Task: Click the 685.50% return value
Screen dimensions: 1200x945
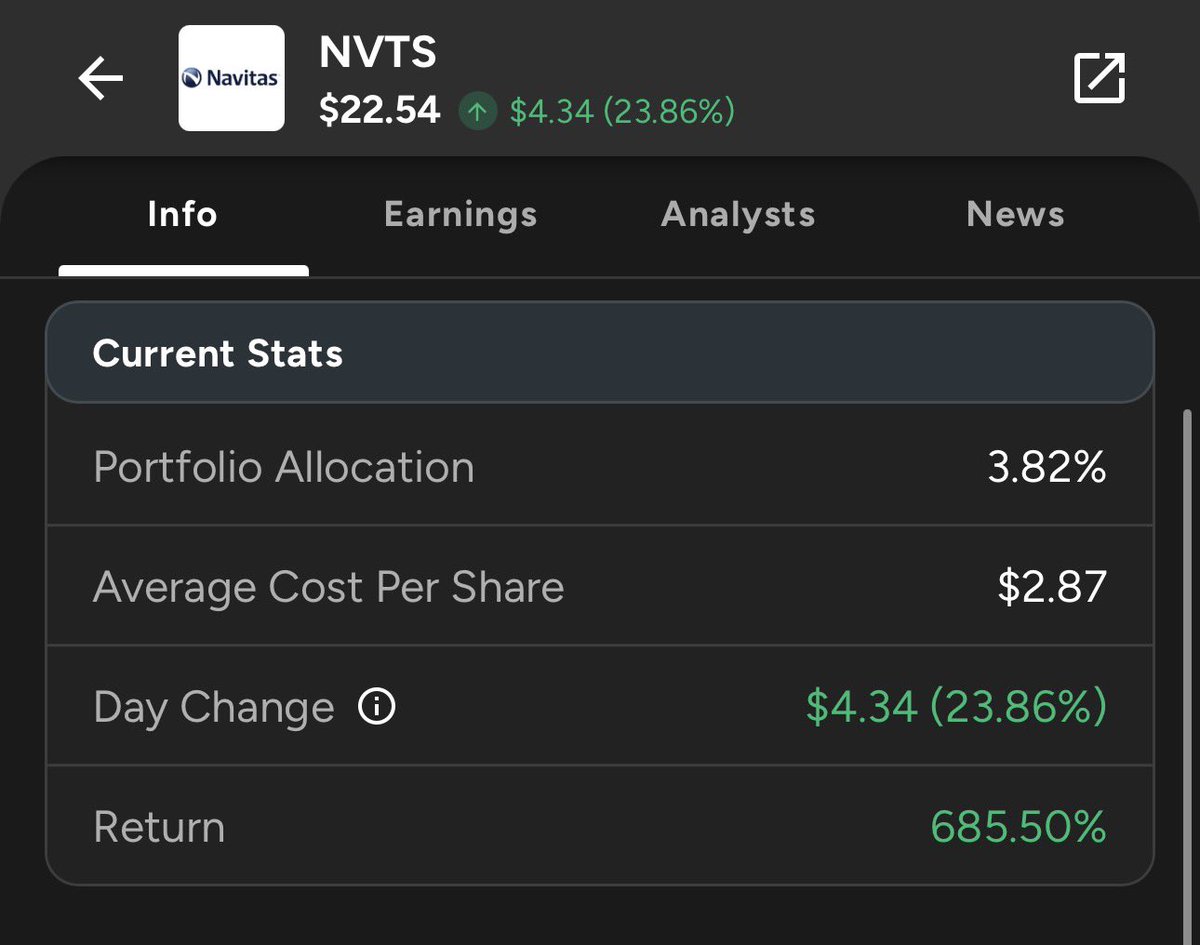Action: (1018, 827)
